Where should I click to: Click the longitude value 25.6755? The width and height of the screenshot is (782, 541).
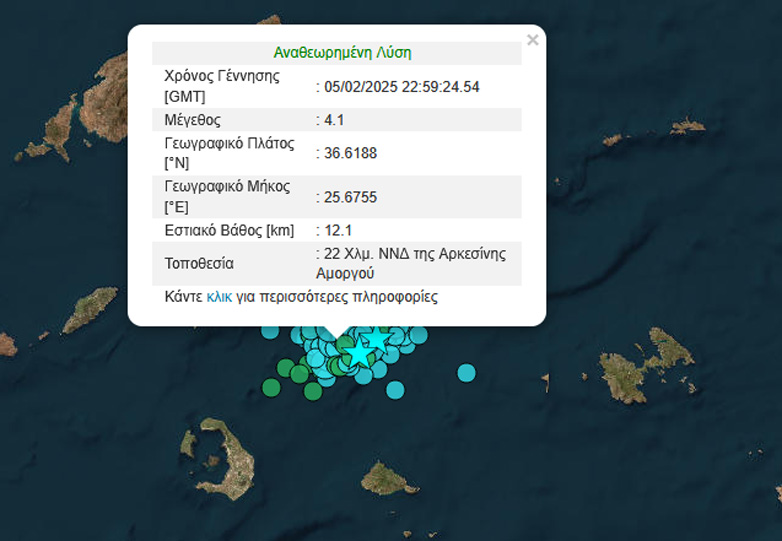click(348, 197)
